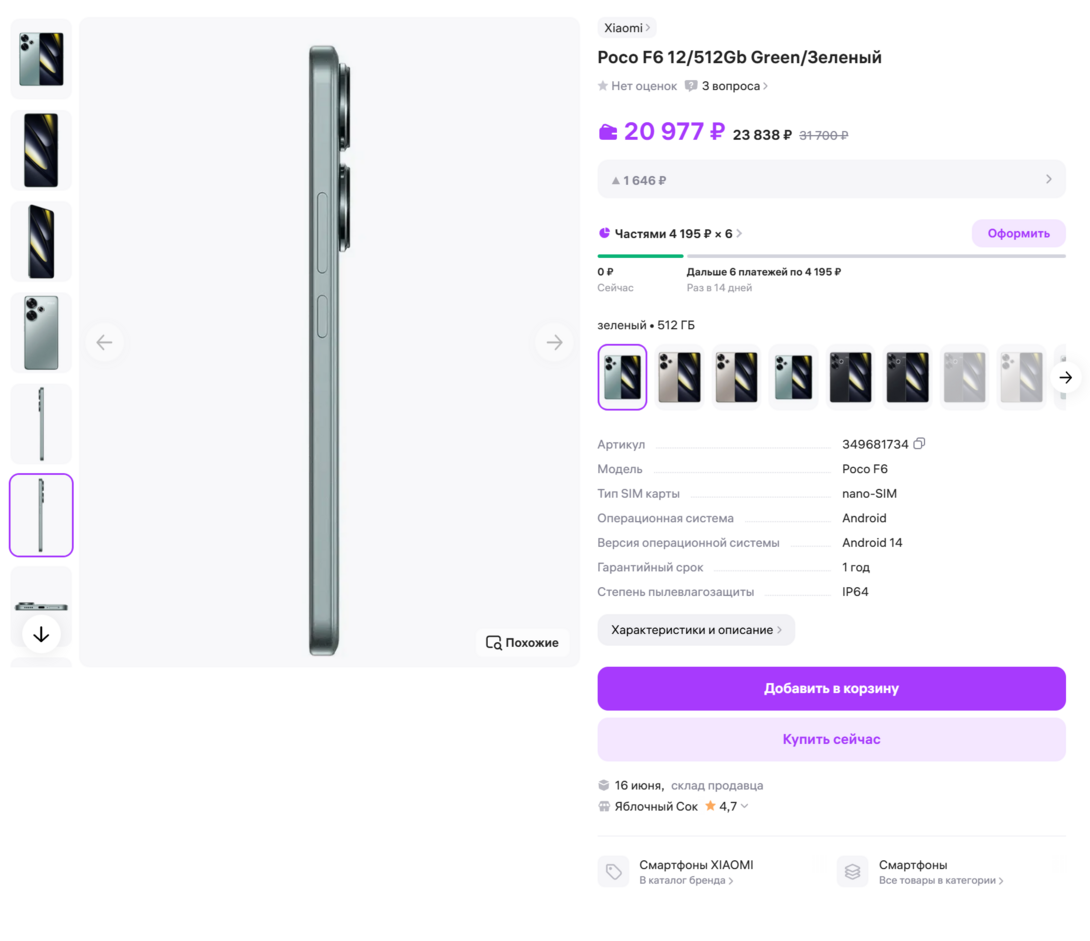Select the first thumbnail of phone front and back
The width and height of the screenshot is (1090, 941).
(41, 59)
